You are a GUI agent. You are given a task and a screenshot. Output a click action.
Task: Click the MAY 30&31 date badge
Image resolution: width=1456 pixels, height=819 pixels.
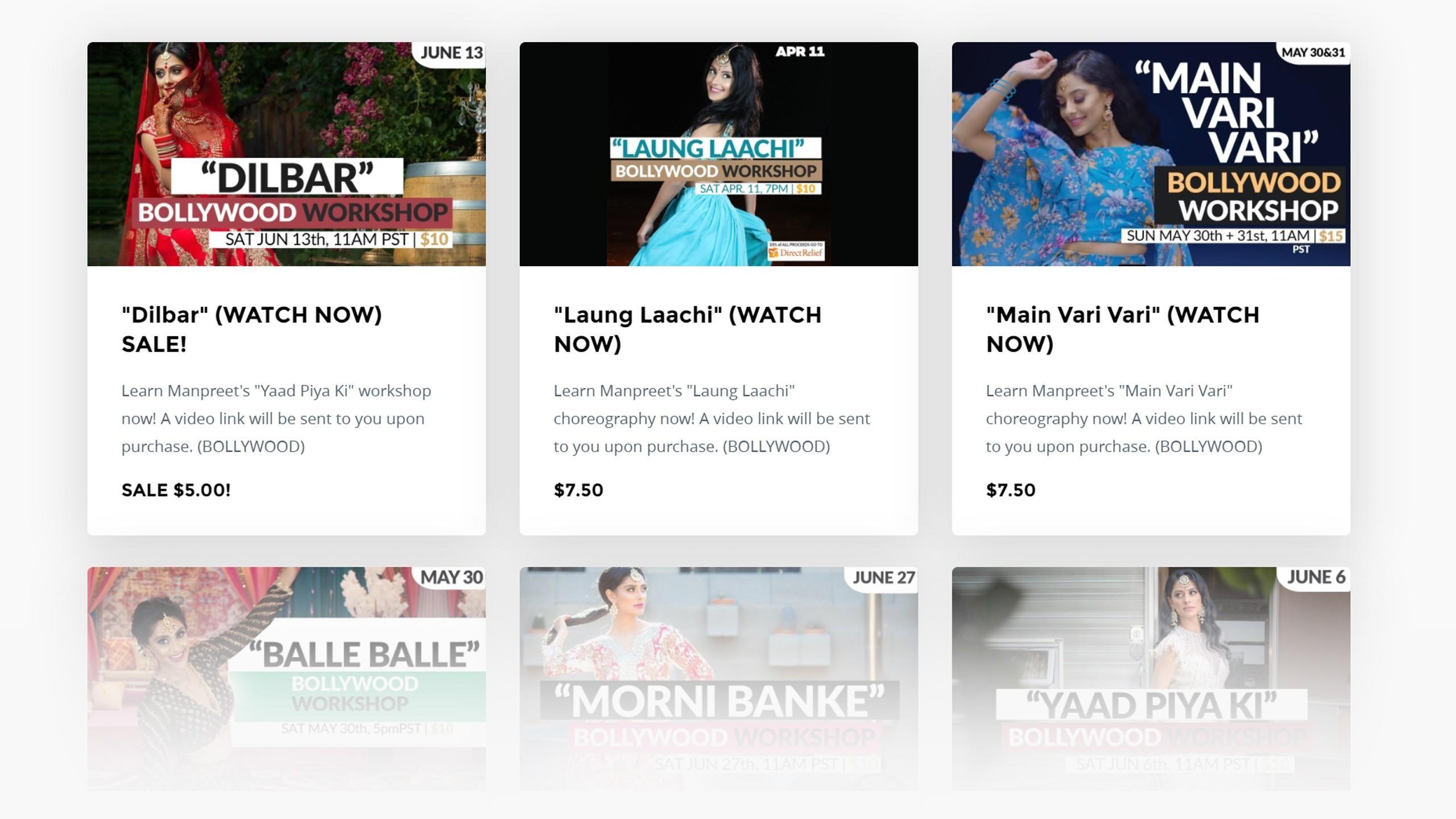pyautogui.click(x=1313, y=52)
